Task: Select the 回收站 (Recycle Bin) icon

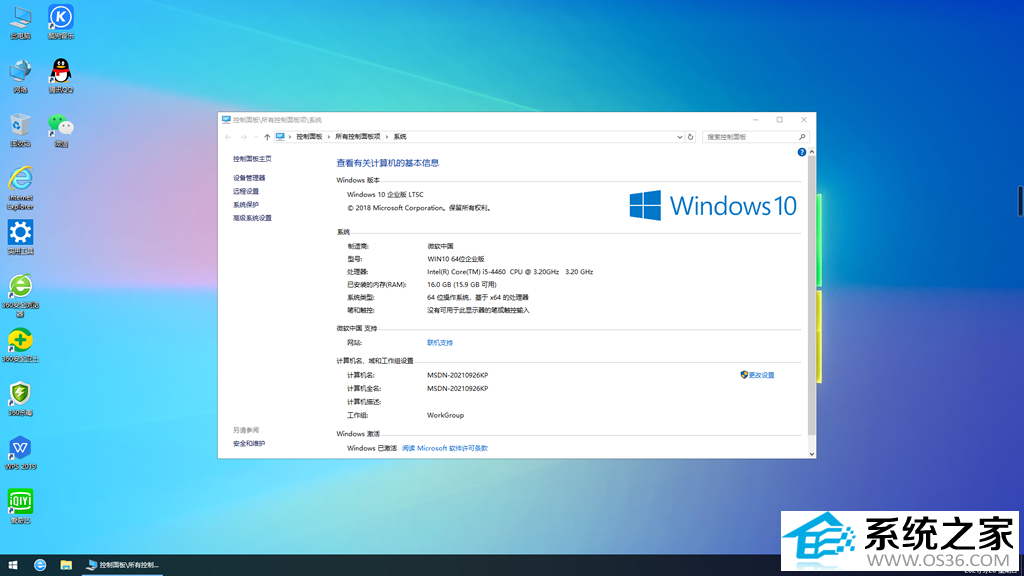Action: (x=20, y=130)
